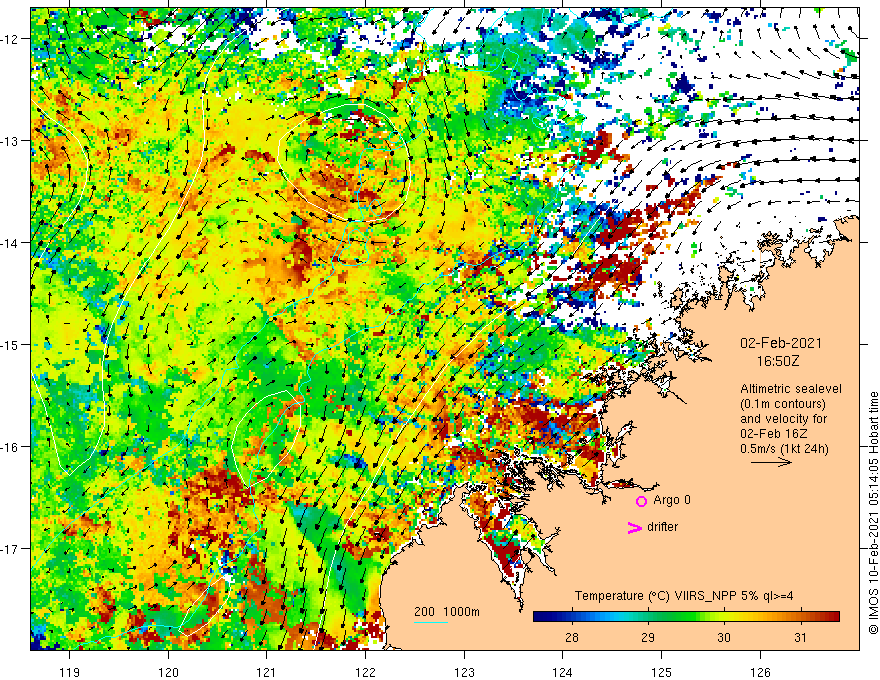The width and height of the screenshot is (880, 680).
Task: Click the 'Temperature (°C) VIIRS_NPP 5% ql>=4' title
Action: (x=684, y=596)
